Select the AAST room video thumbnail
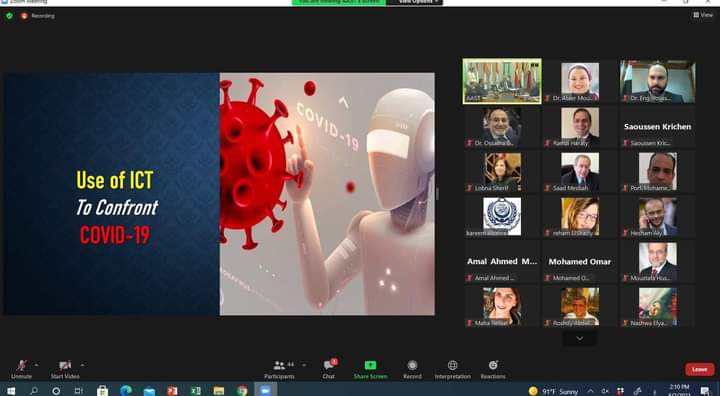720x396 pixels. (502, 81)
